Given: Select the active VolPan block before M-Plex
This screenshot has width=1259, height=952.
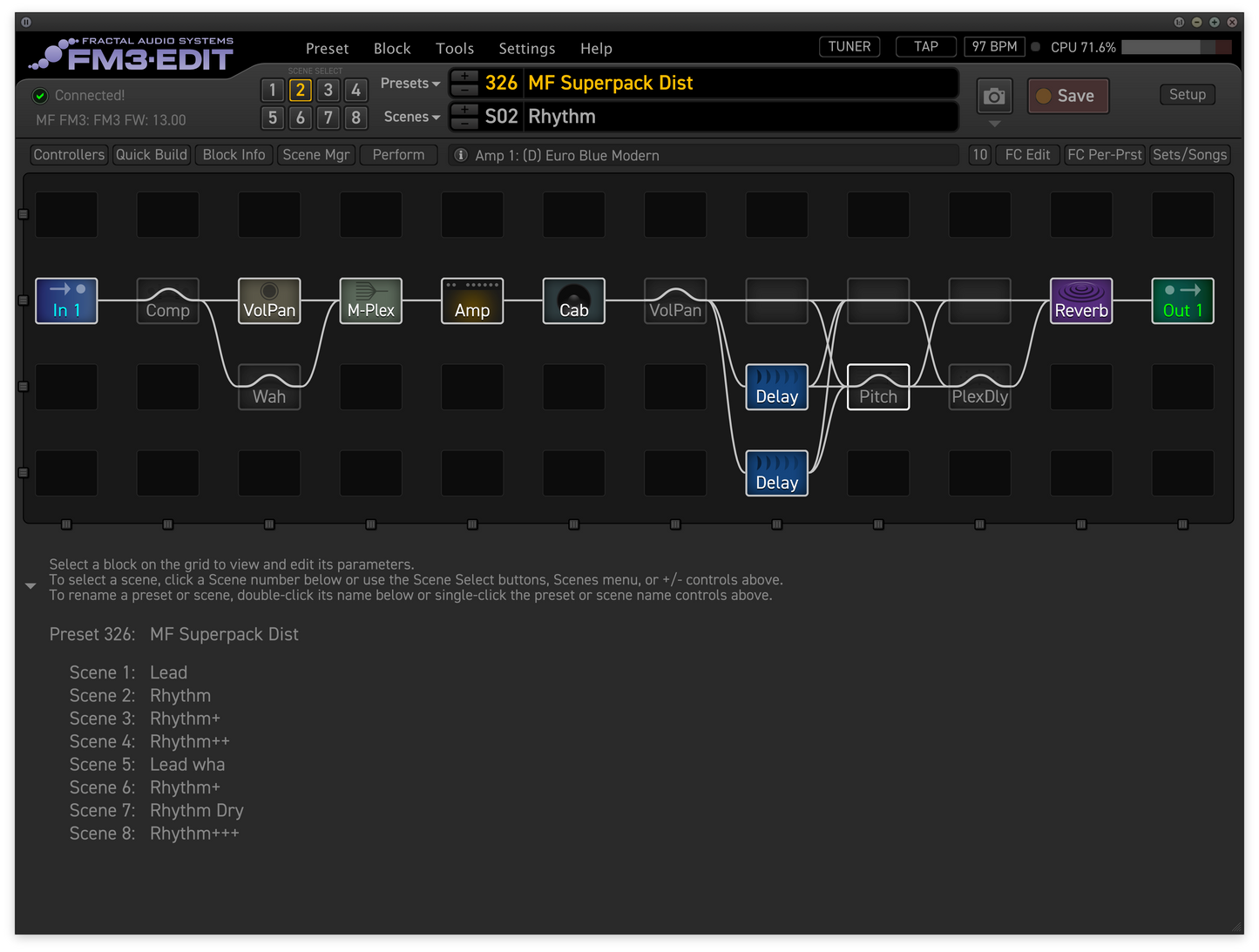Looking at the screenshot, I should 269,300.
